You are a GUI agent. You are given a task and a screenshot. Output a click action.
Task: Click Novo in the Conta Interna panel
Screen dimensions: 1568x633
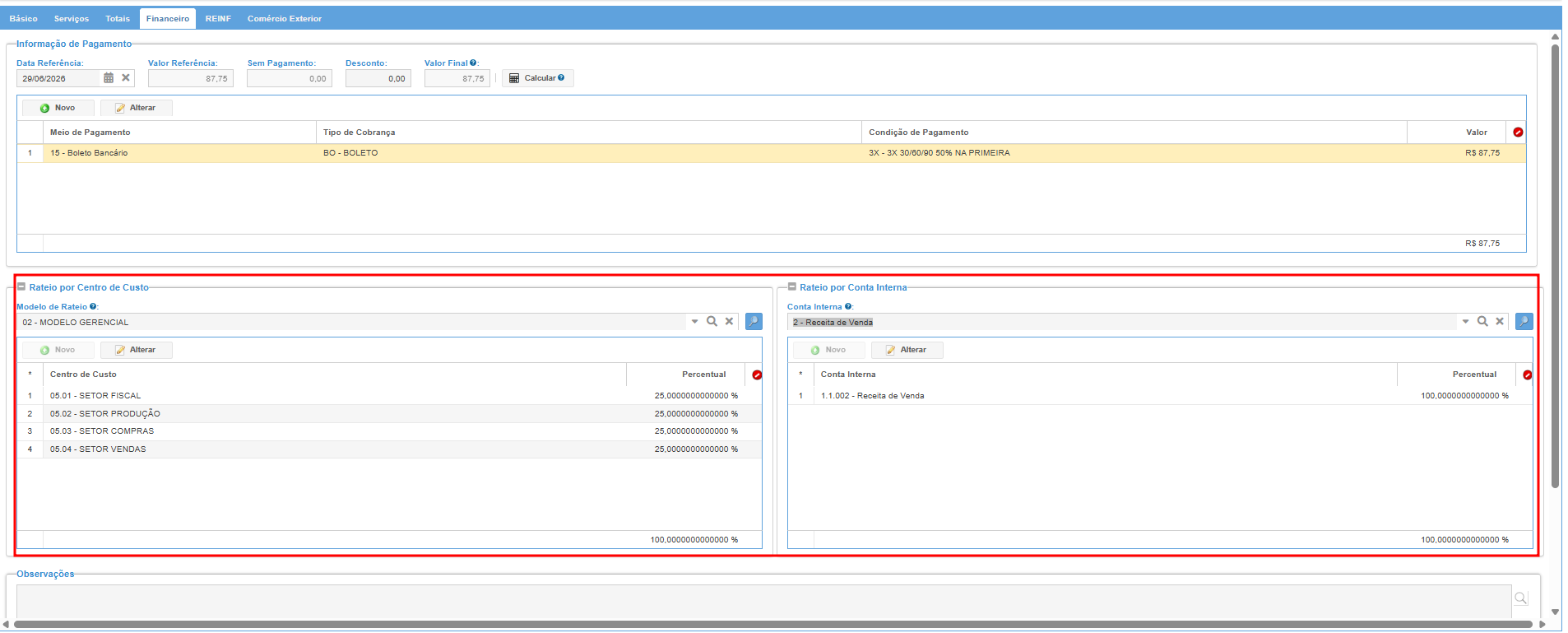click(x=828, y=350)
